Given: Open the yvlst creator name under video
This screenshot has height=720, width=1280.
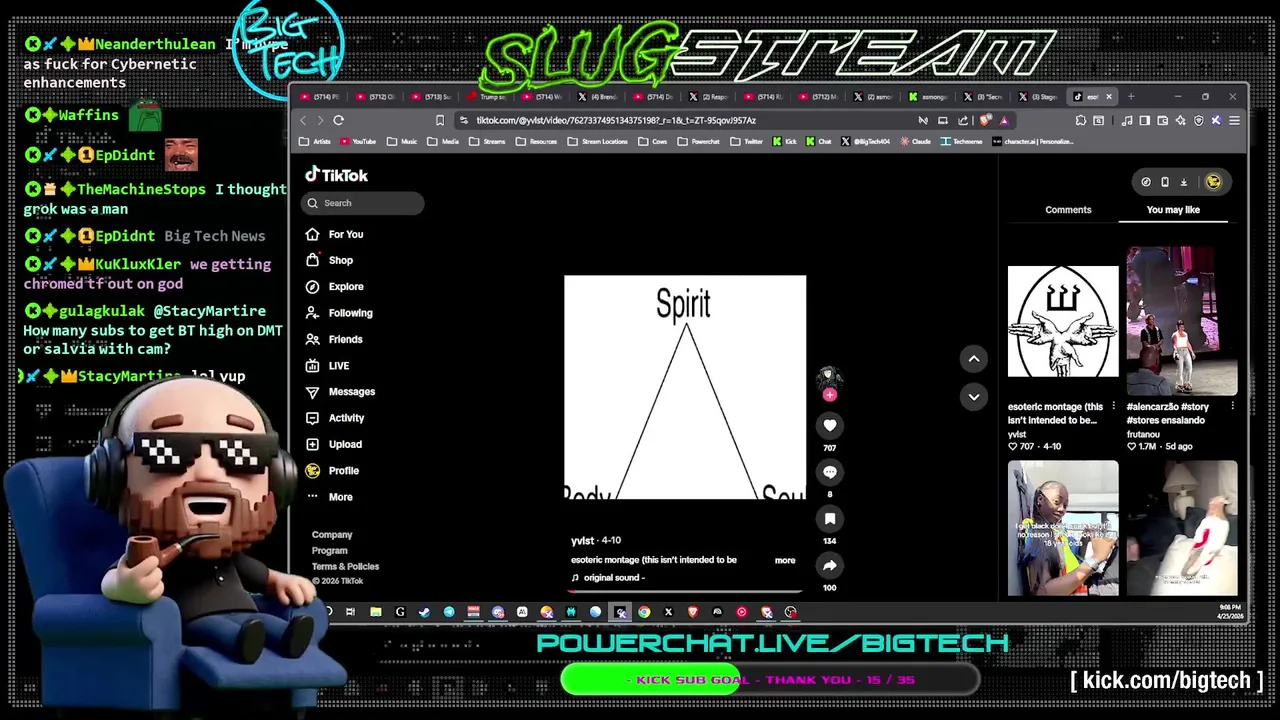Looking at the screenshot, I should (582, 541).
